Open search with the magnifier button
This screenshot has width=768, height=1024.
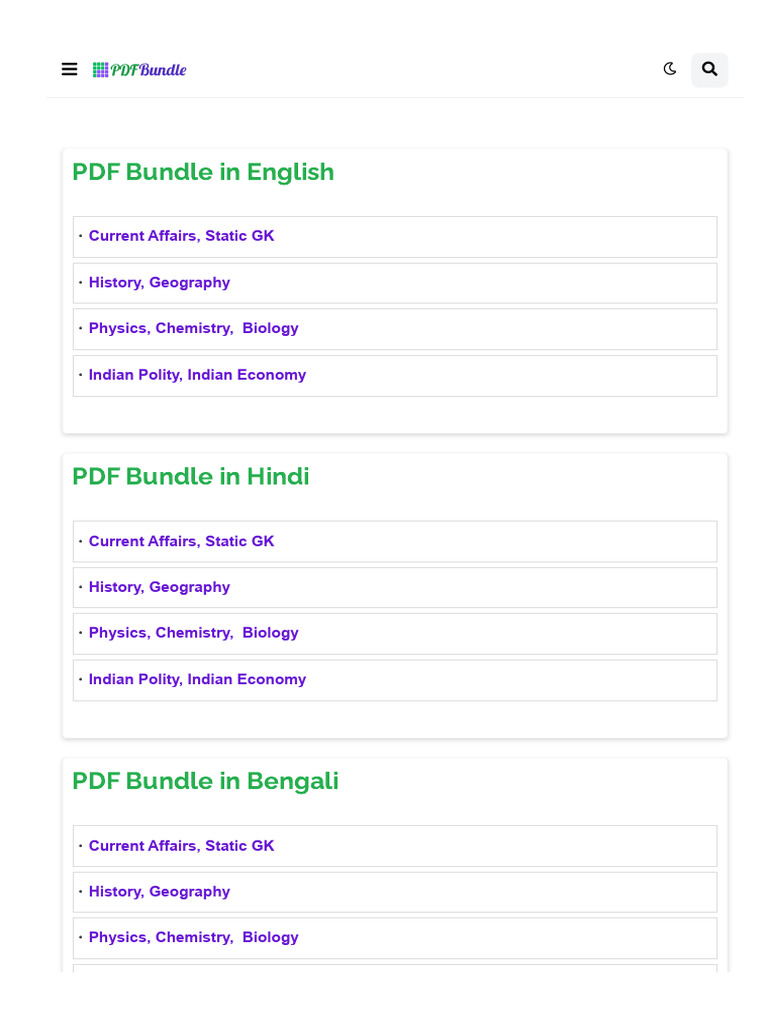(709, 69)
